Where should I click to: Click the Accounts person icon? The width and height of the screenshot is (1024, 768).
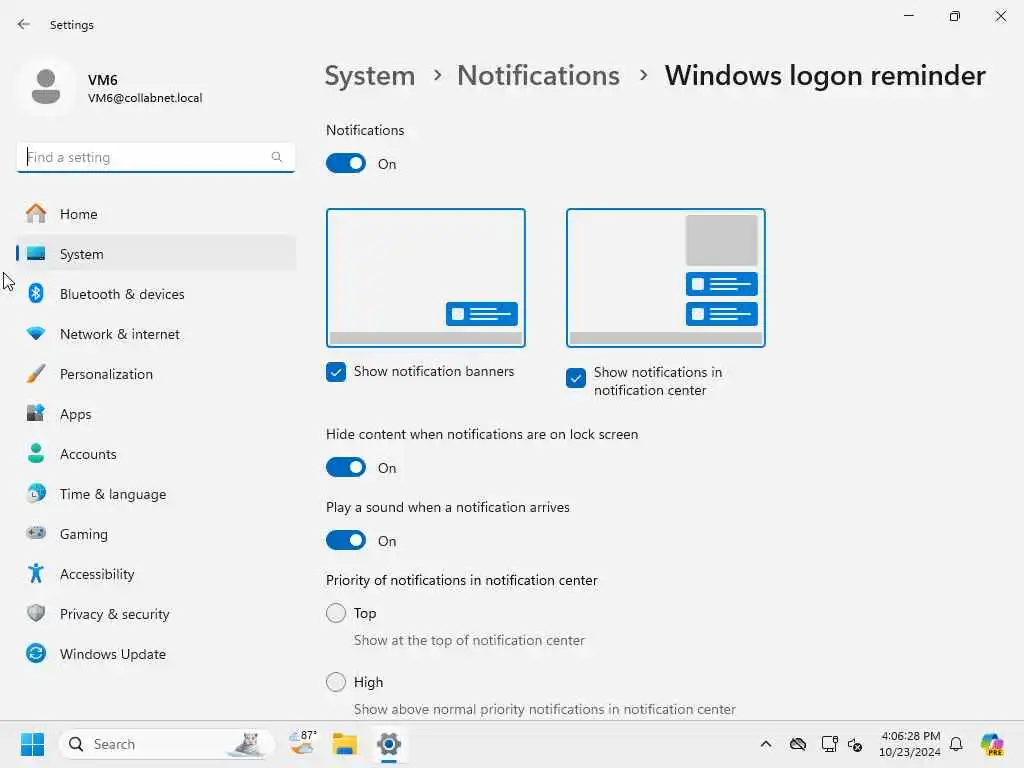pos(36,453)
